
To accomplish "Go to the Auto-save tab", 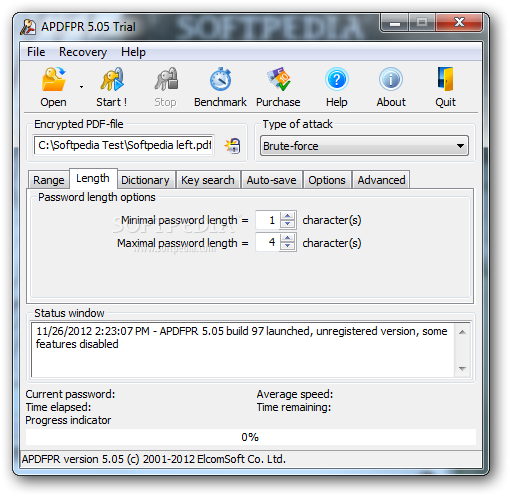I will 271,180.
